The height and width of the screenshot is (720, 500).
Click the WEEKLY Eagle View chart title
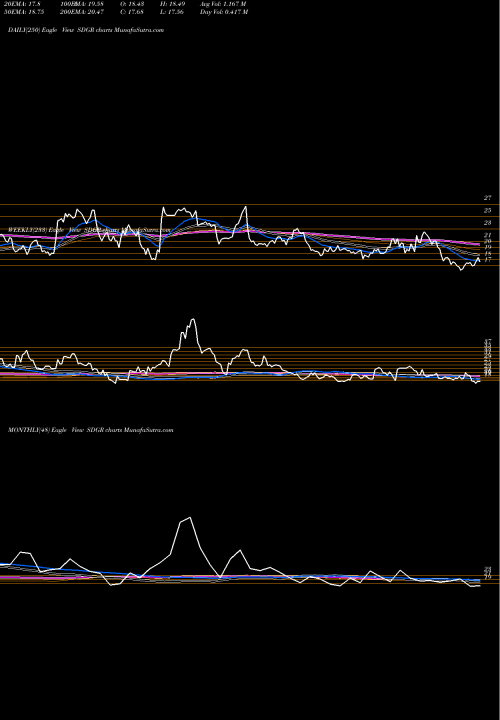click(x=89, y=229)
